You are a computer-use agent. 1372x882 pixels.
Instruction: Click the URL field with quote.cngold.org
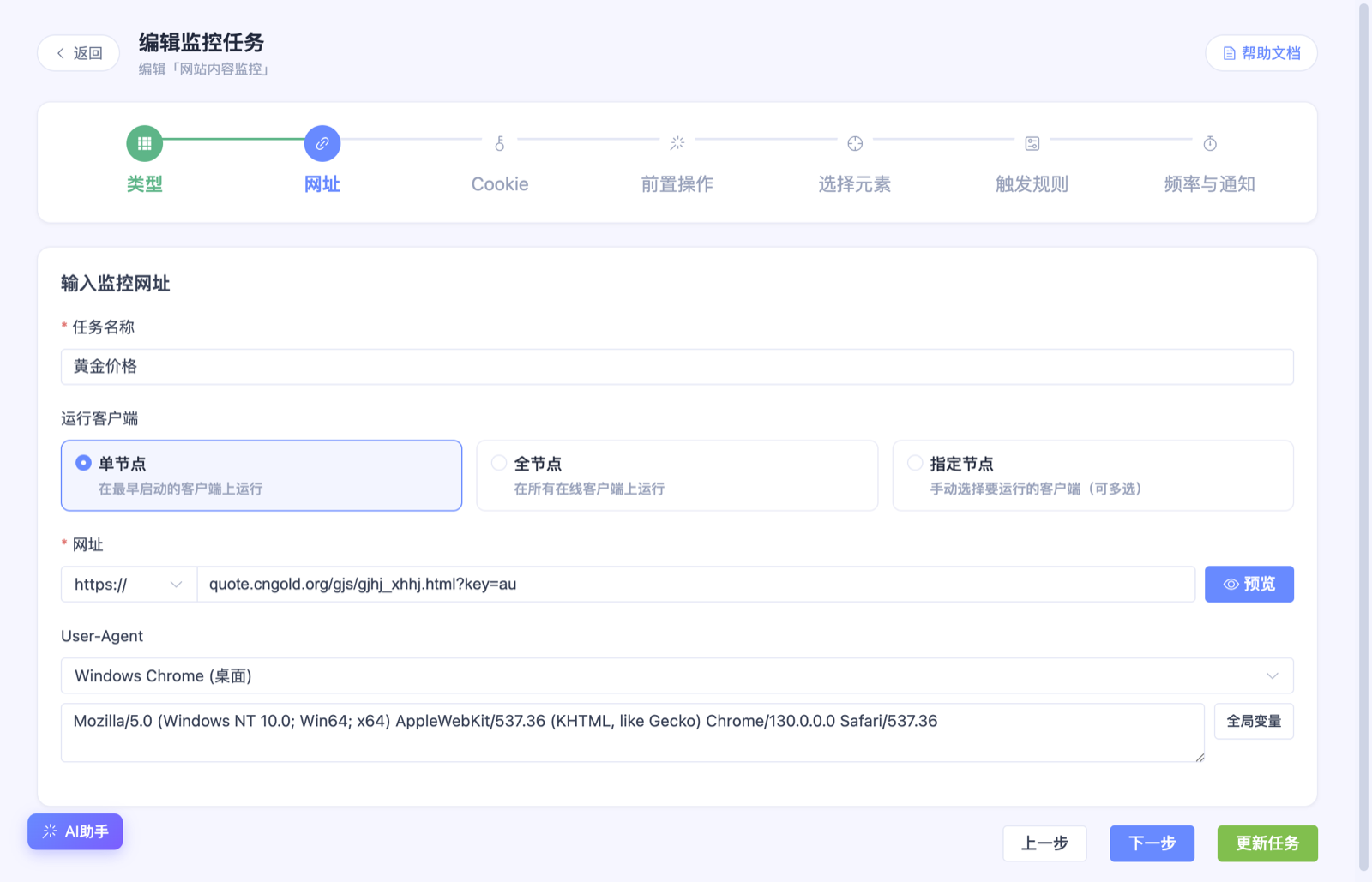pyautogui.click(x=696, y=585)
